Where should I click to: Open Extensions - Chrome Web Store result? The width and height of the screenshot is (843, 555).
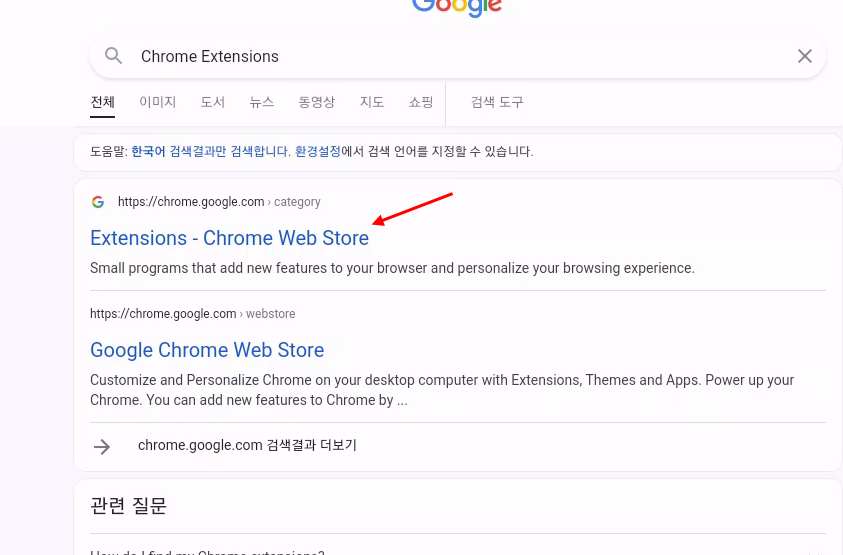(x=230, y=238)
